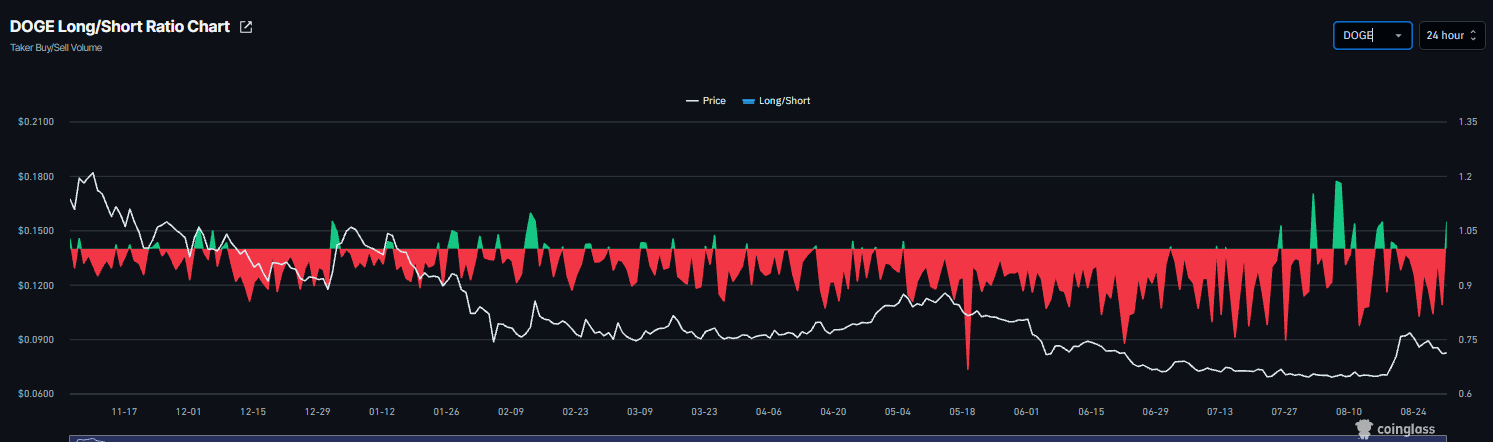Screen dimensions: 1493x442
Task: Select the 06-29 date axis label
Action: (1155, 411)
